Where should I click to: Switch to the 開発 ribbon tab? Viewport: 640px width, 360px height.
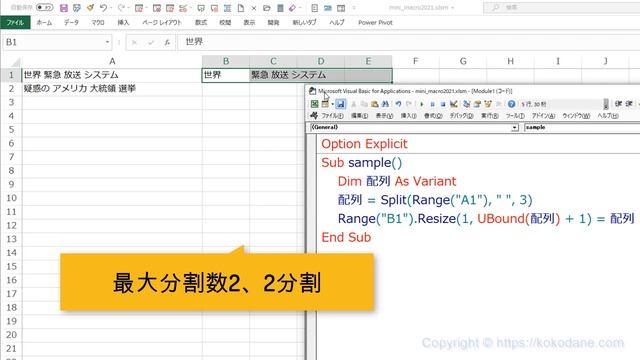pos(273,22)
